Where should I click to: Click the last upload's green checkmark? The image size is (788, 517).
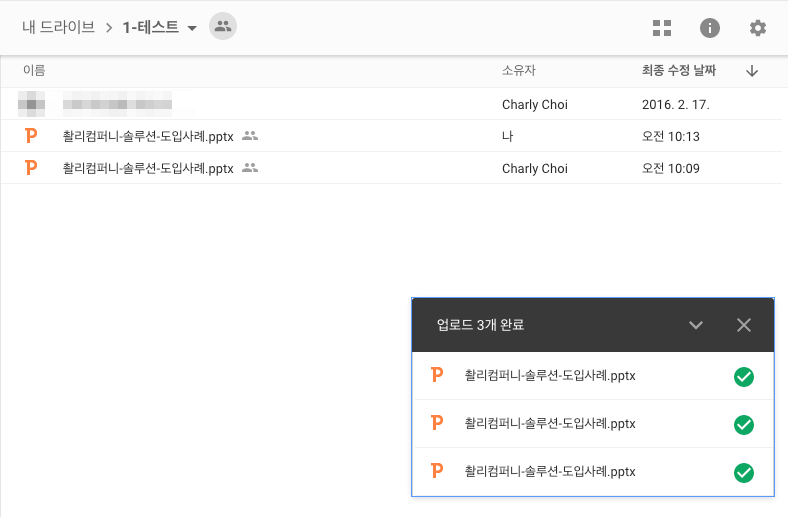(743, 472)
